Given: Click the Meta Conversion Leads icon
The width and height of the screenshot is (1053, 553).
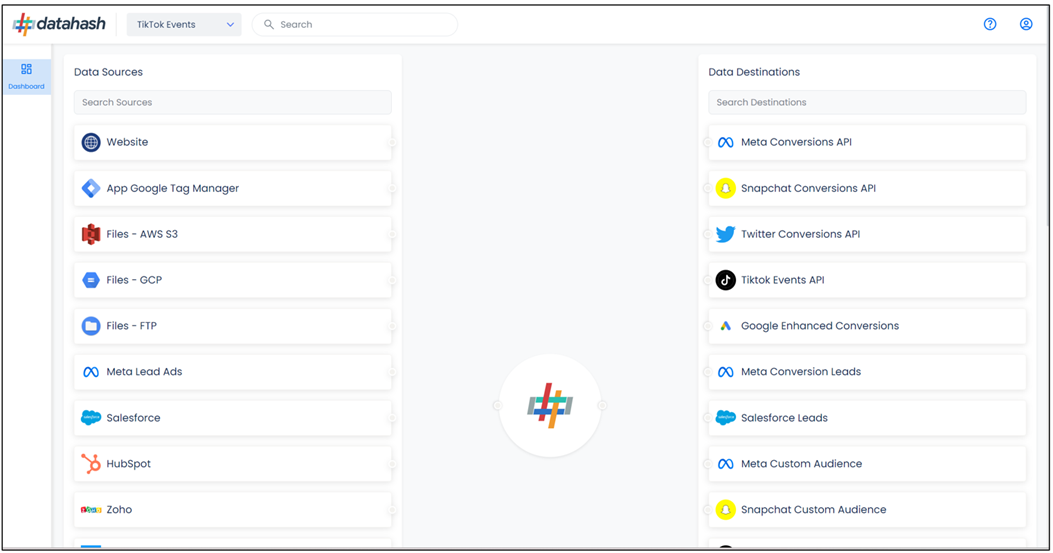Looking at the screenshot, I should click(x=725, y=372).
